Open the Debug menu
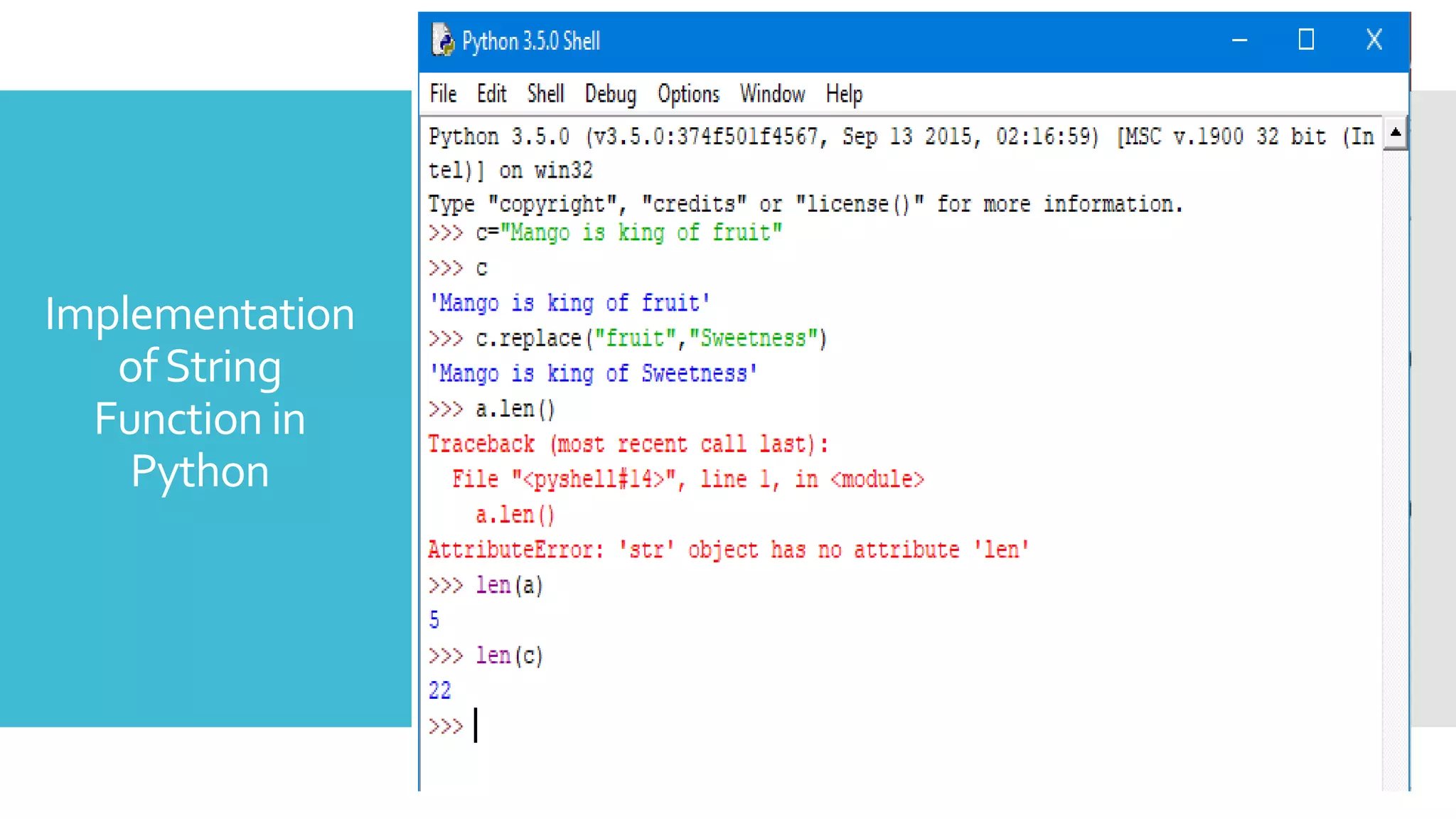 click(610, 94)
